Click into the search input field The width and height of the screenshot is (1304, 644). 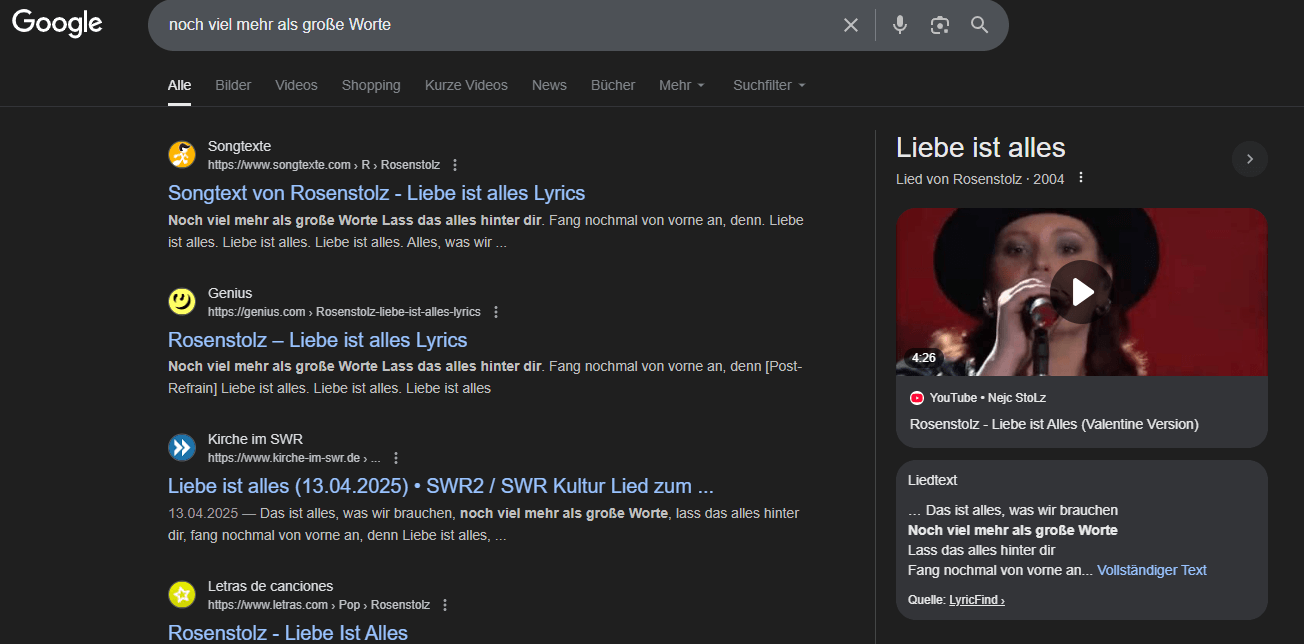[x=500, y=25]
